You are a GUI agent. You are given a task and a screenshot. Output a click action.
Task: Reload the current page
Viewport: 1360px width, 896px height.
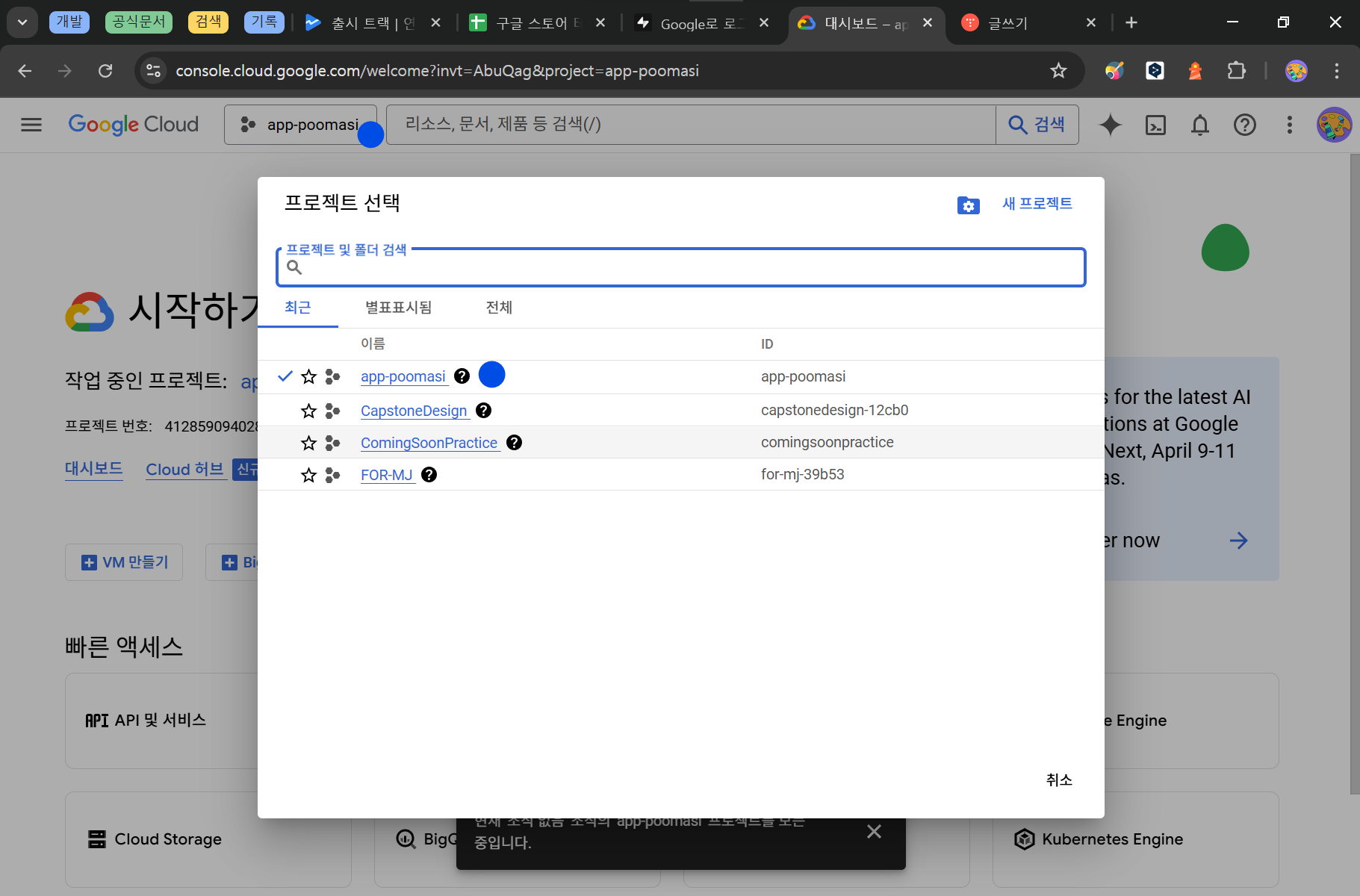coord(105,71)
